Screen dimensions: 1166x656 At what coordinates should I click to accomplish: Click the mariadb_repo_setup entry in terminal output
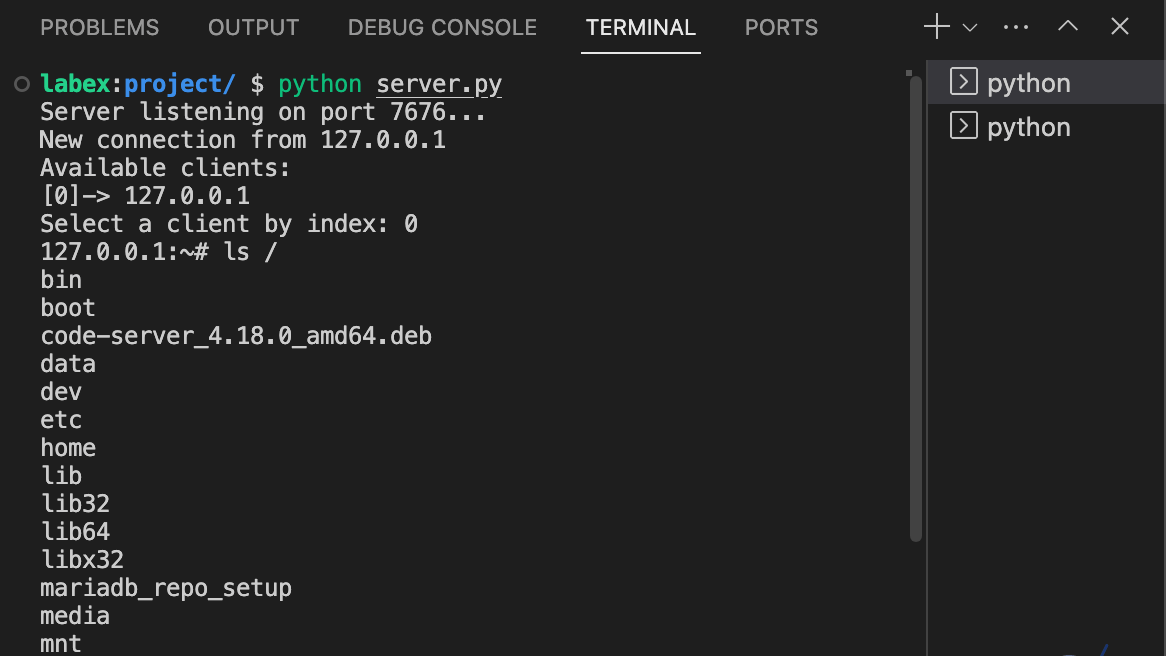point(166,588)
